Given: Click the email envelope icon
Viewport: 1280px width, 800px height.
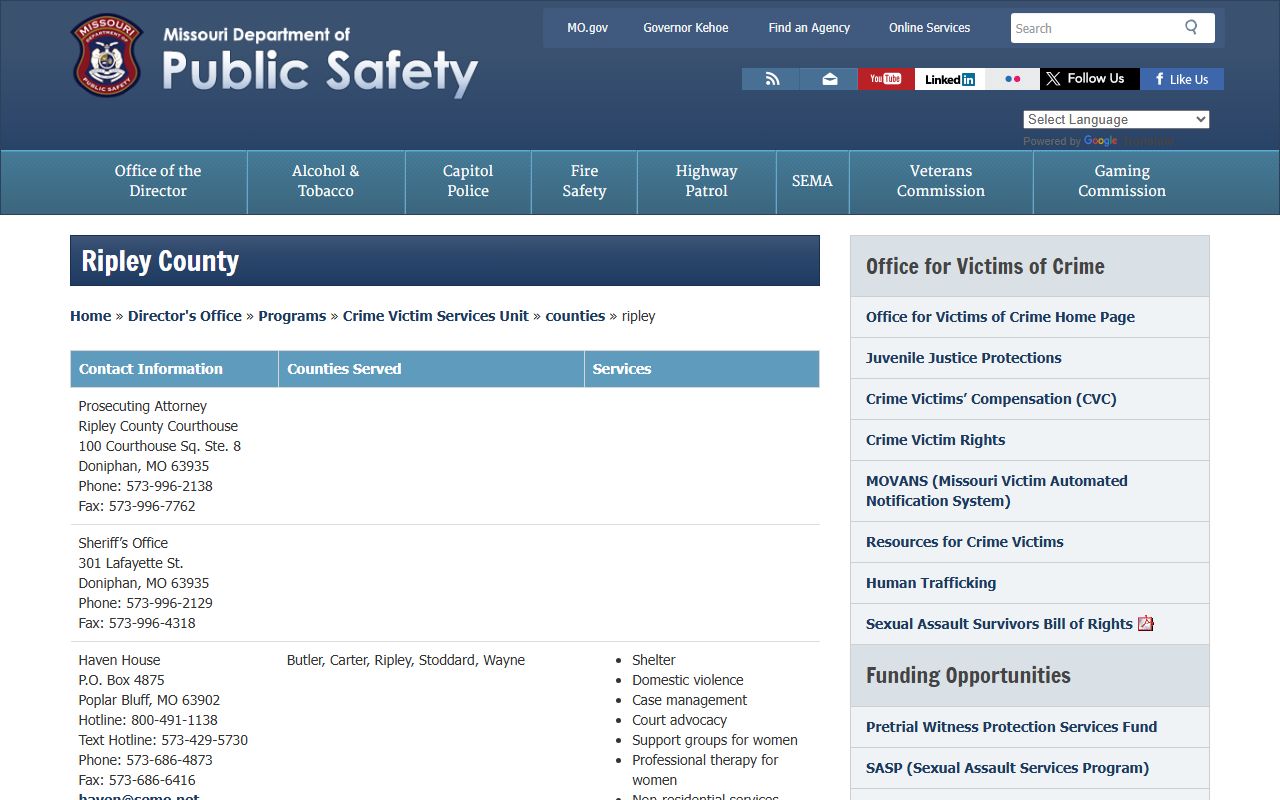Looking at the screenshot, I should [x=829, y=79].
